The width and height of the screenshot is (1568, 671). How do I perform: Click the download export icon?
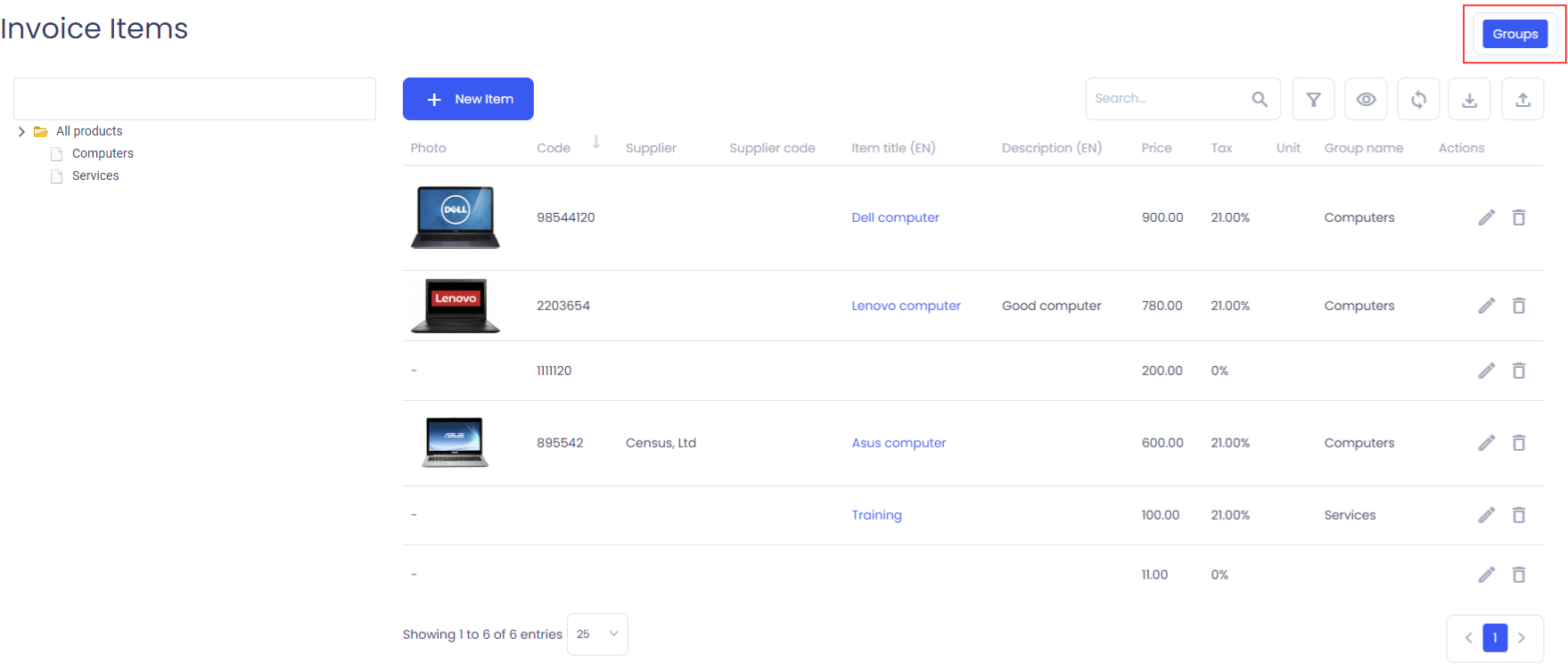[1470, 99]
